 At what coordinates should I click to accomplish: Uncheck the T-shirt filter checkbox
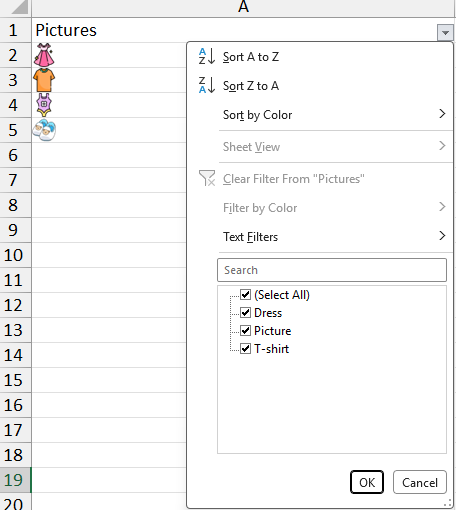click(246, 349)
